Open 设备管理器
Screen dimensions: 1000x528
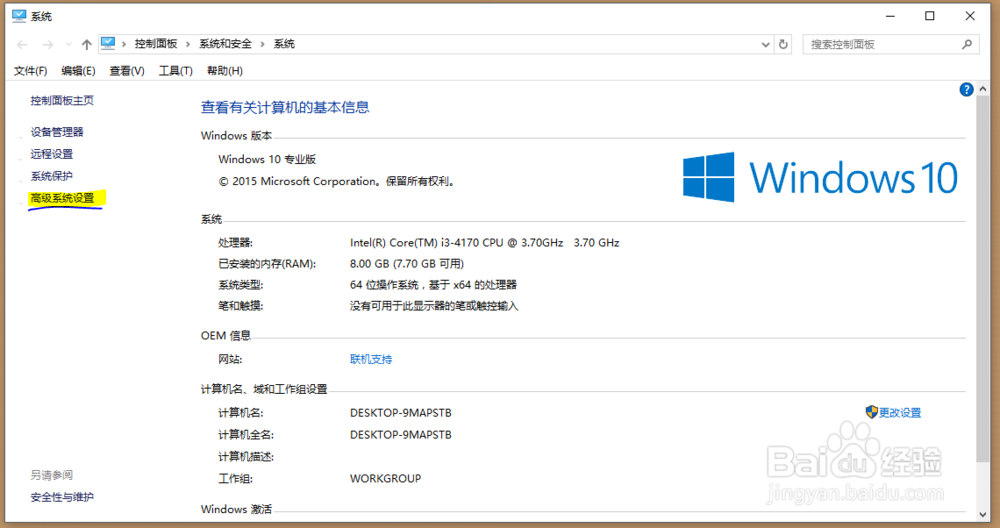tap(57, 132)
